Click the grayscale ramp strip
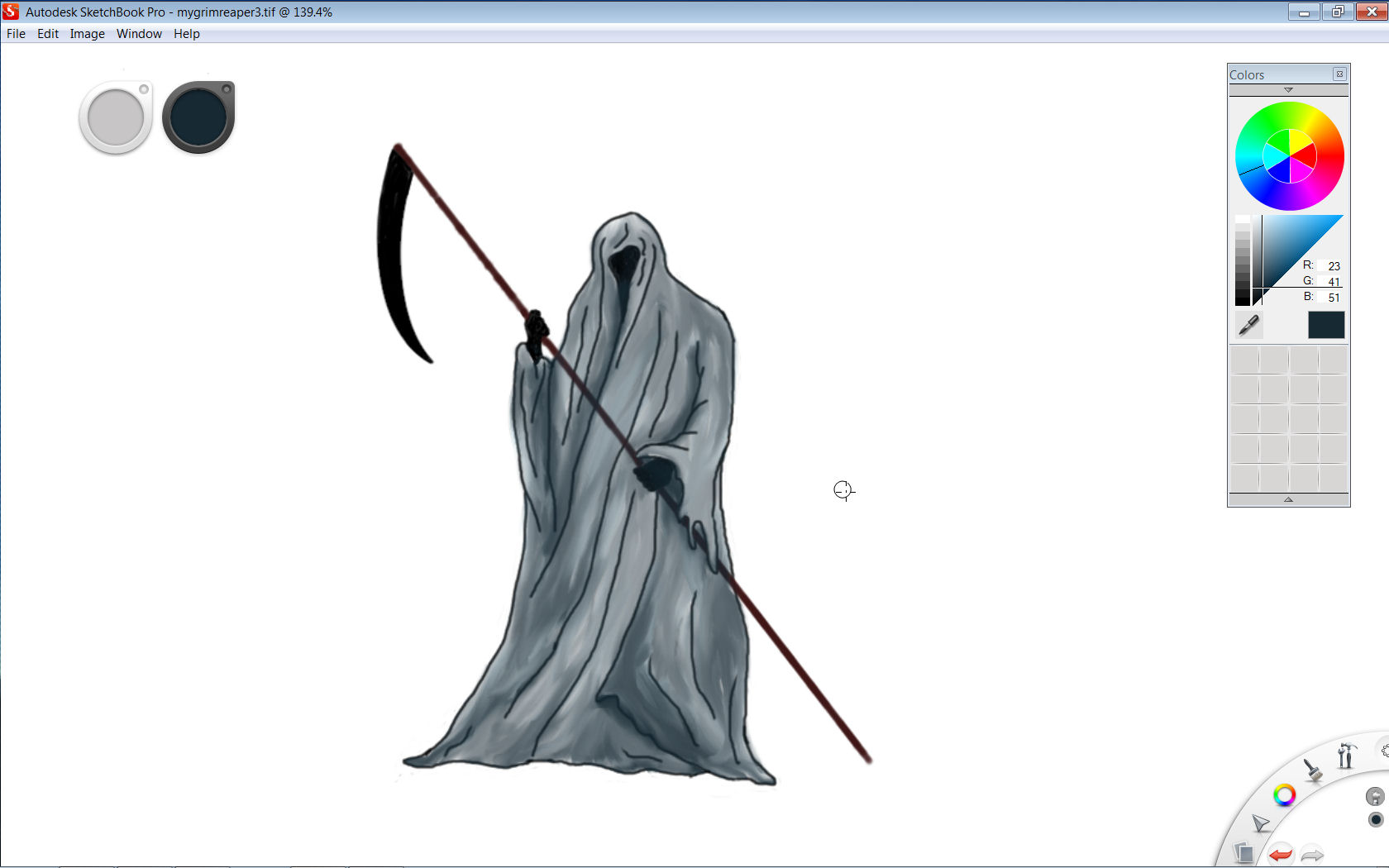 1243,260
